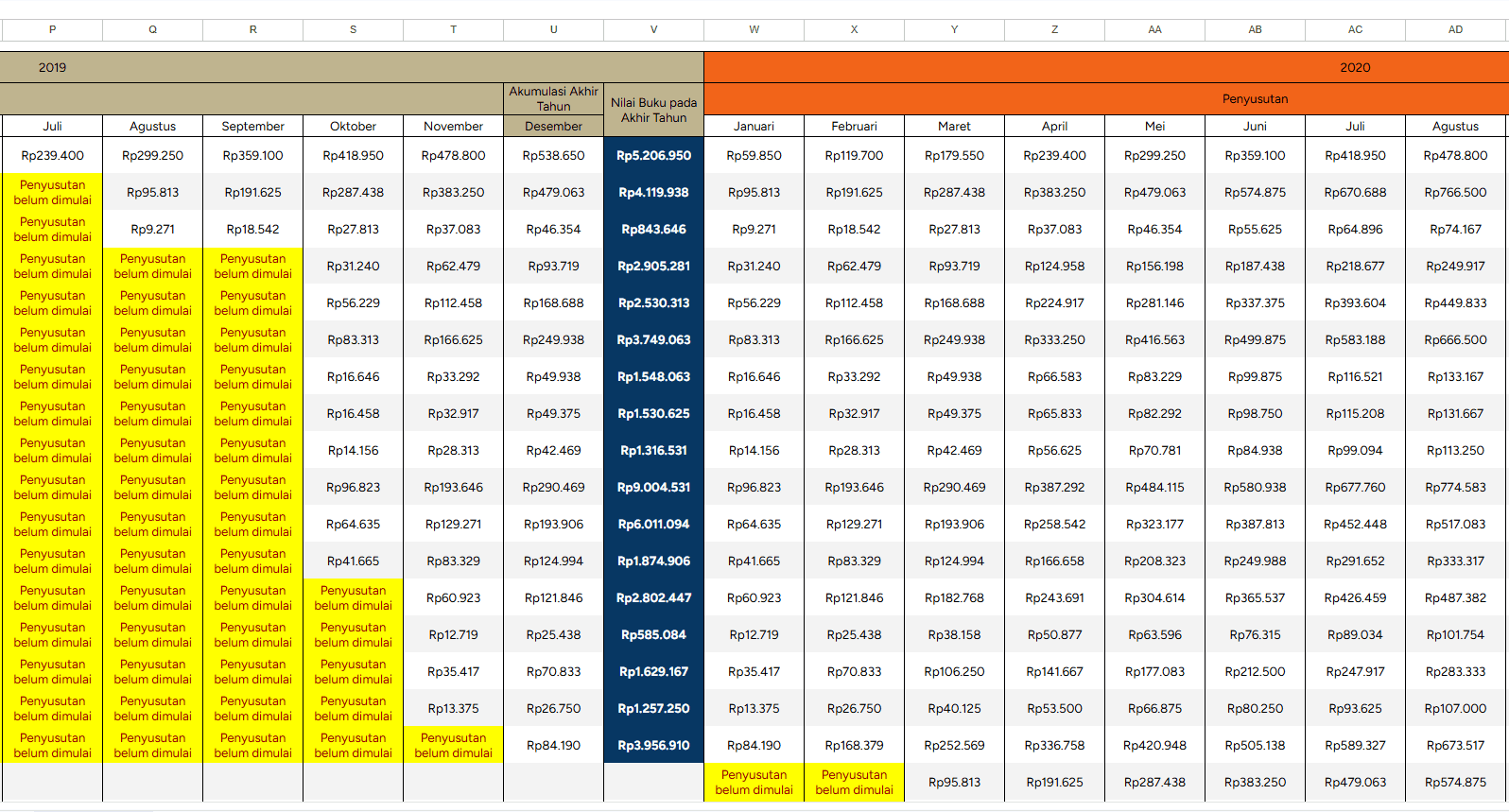Click the Juni month header
Viewport: 1509px width, 812px height.
tap(1255, 126)
